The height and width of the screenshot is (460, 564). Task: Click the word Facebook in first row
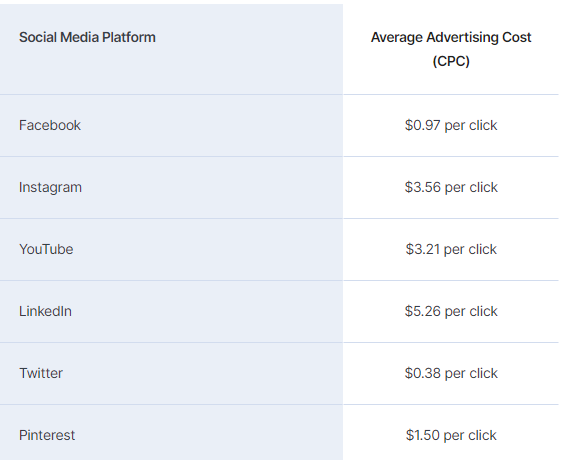coord(50,126)
